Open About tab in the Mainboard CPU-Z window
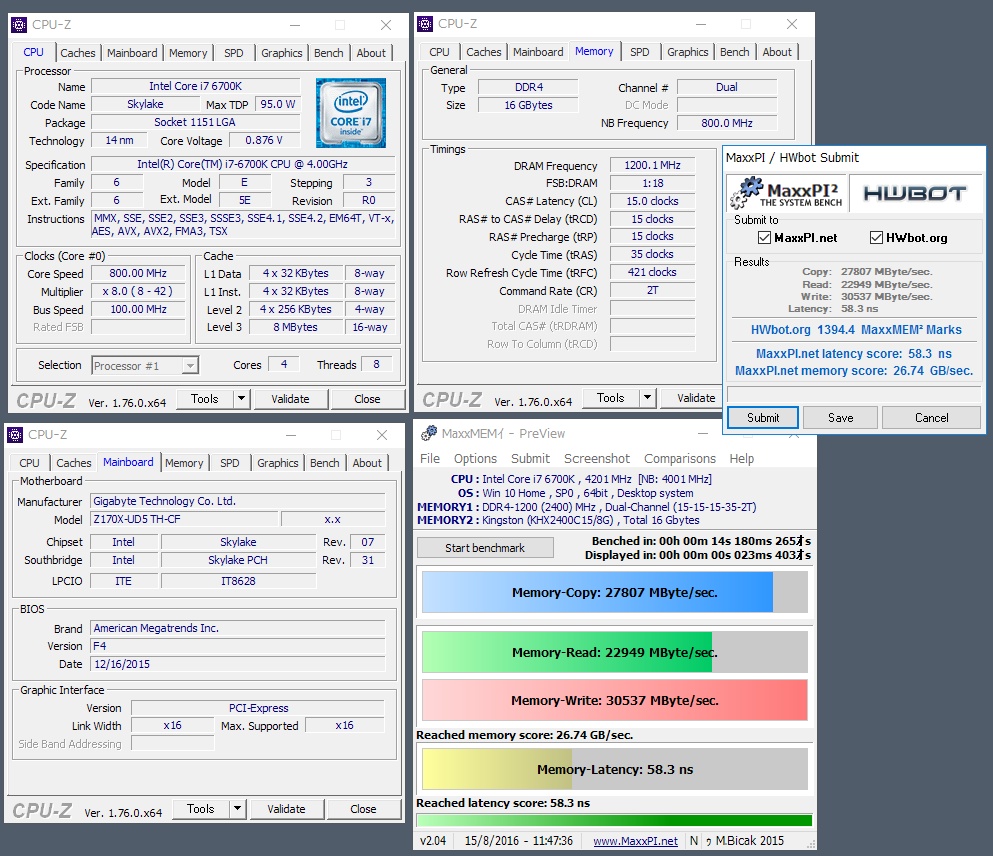The image size is (993, 856). pos(367,463)
